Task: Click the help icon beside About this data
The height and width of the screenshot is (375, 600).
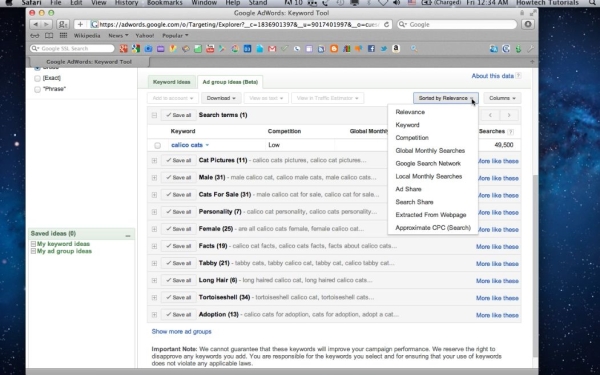Action: [518, 76]
